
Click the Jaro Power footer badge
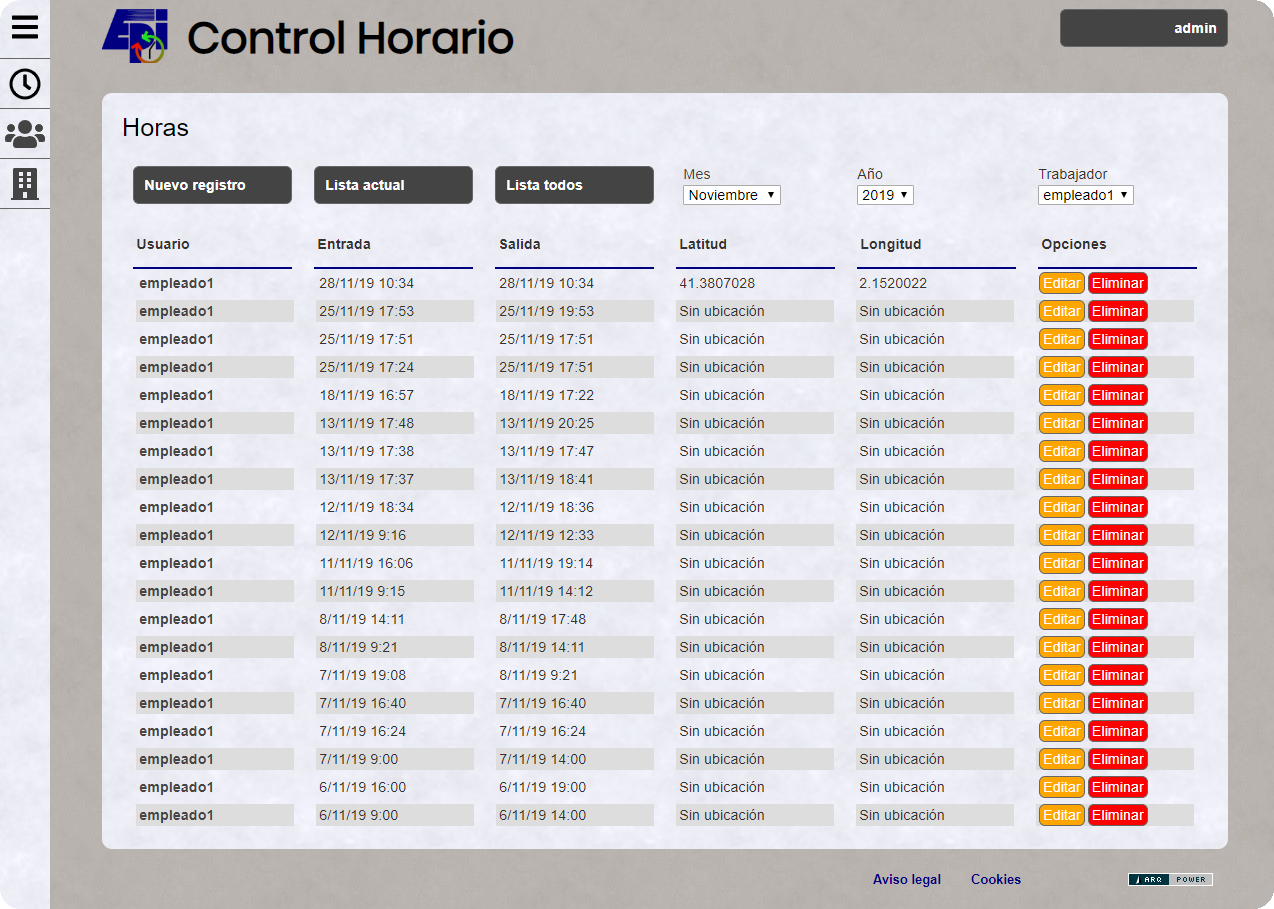[x=1170, y=879]
